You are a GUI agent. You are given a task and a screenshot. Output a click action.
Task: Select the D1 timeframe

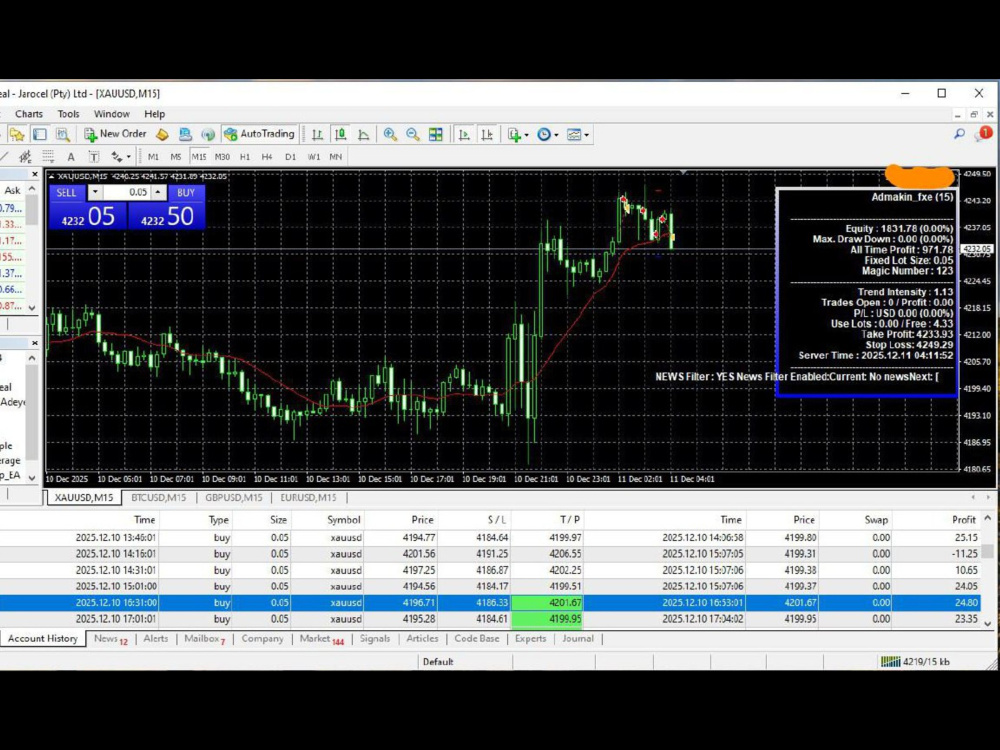click(290, 157)
